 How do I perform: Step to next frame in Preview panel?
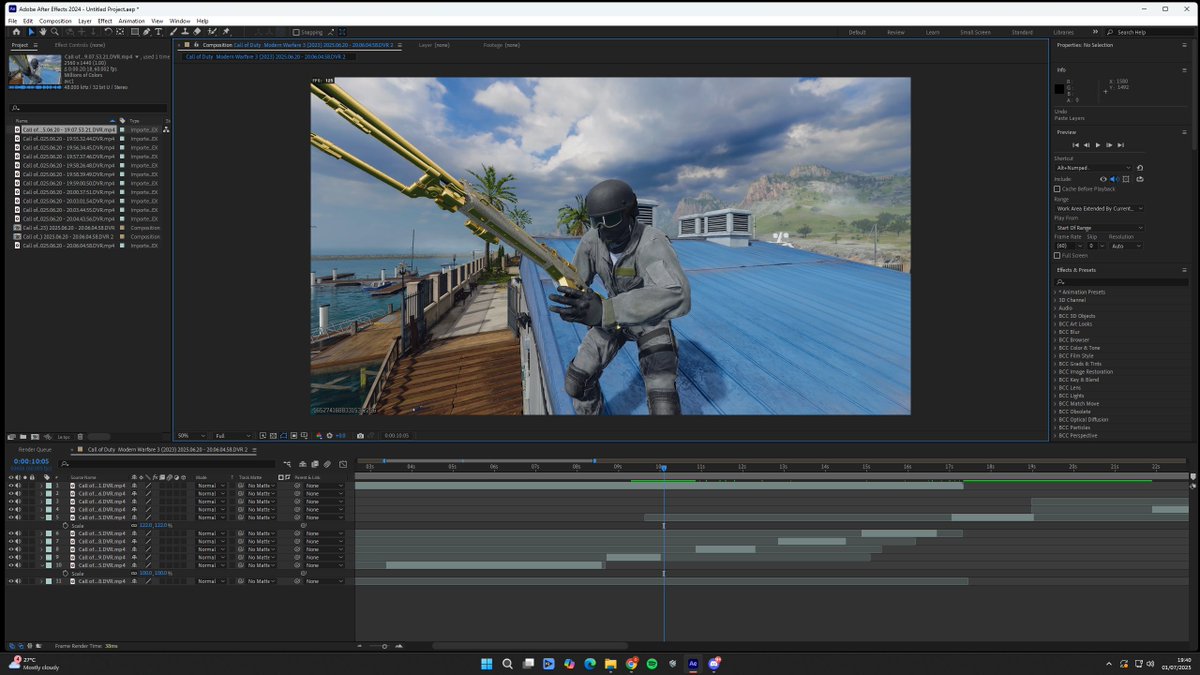click(x=1109, y=145)
